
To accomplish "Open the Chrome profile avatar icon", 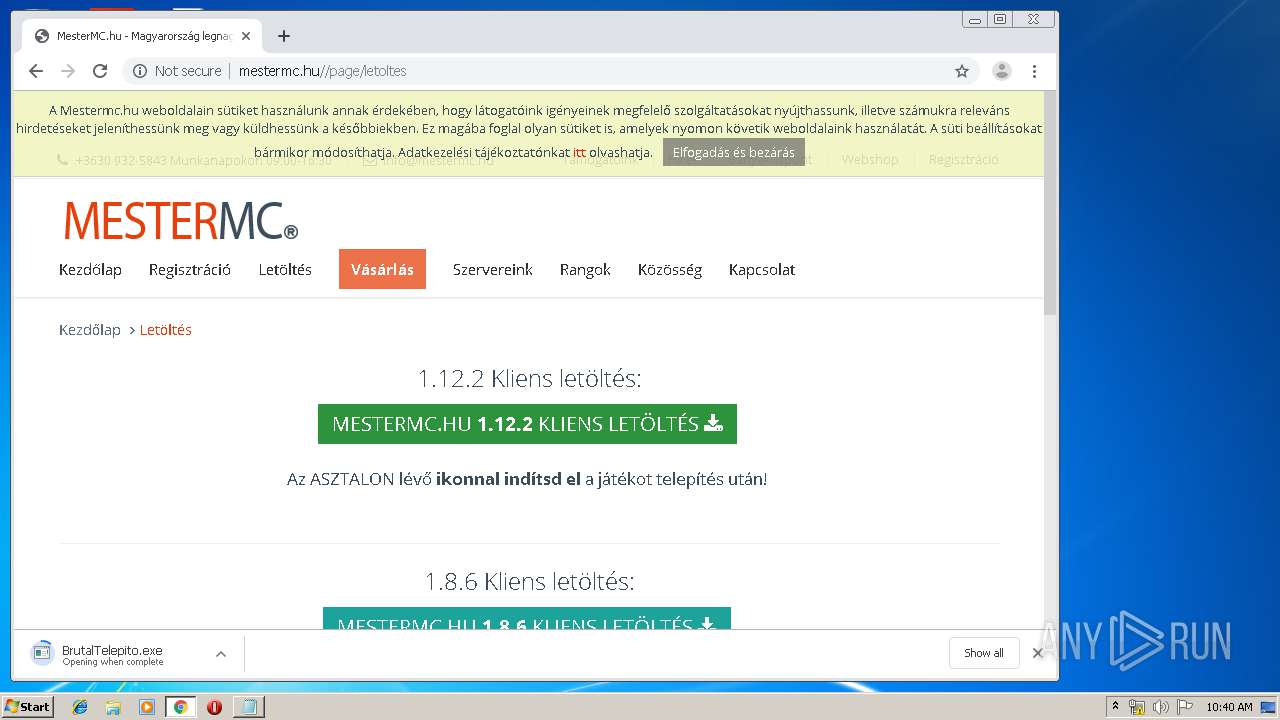I will [1001, 71].
